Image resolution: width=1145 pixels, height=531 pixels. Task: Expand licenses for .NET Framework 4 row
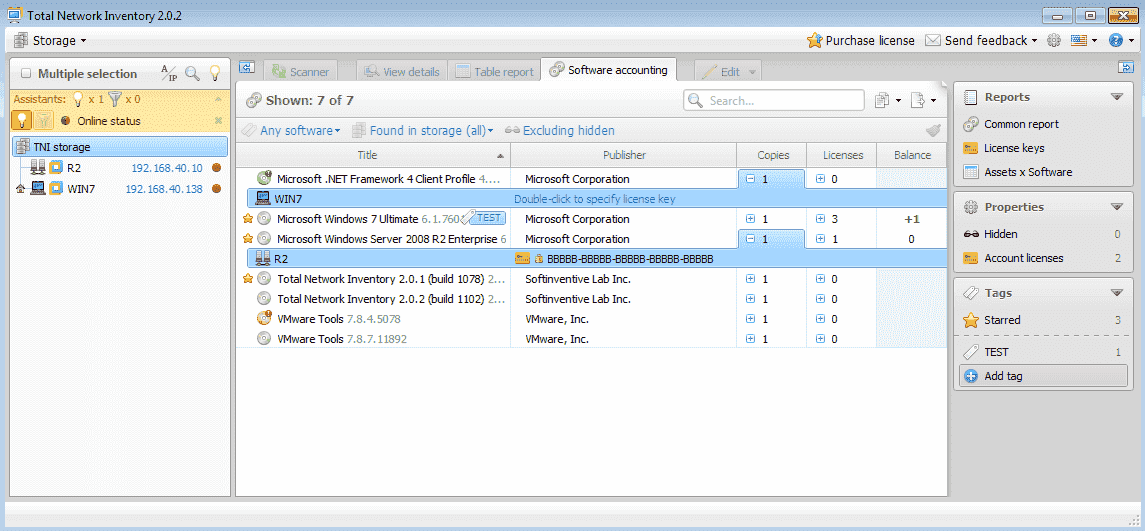click(x=820, y=178)
